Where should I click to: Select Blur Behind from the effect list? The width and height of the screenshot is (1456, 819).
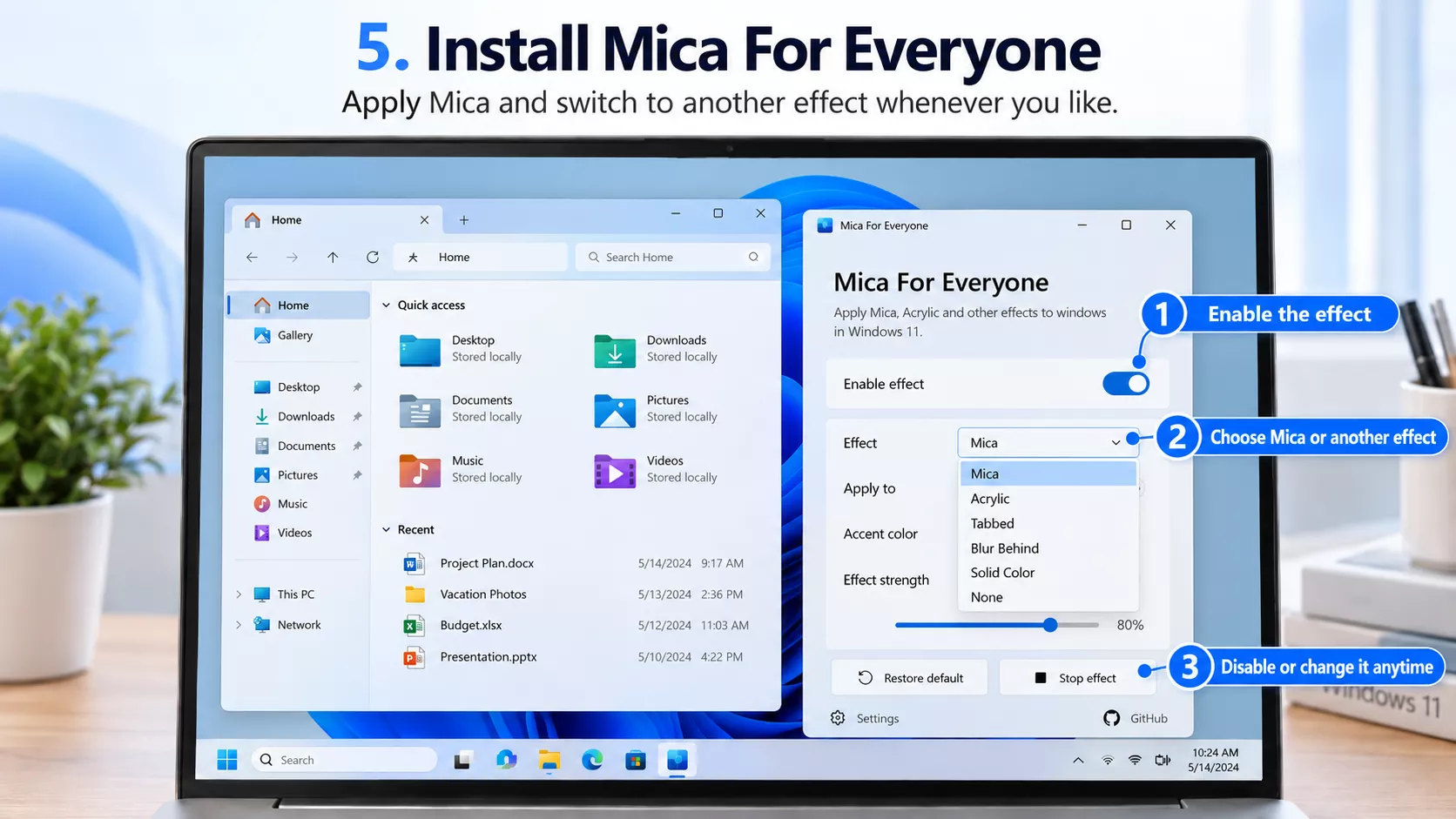(x=1048, y=548)
